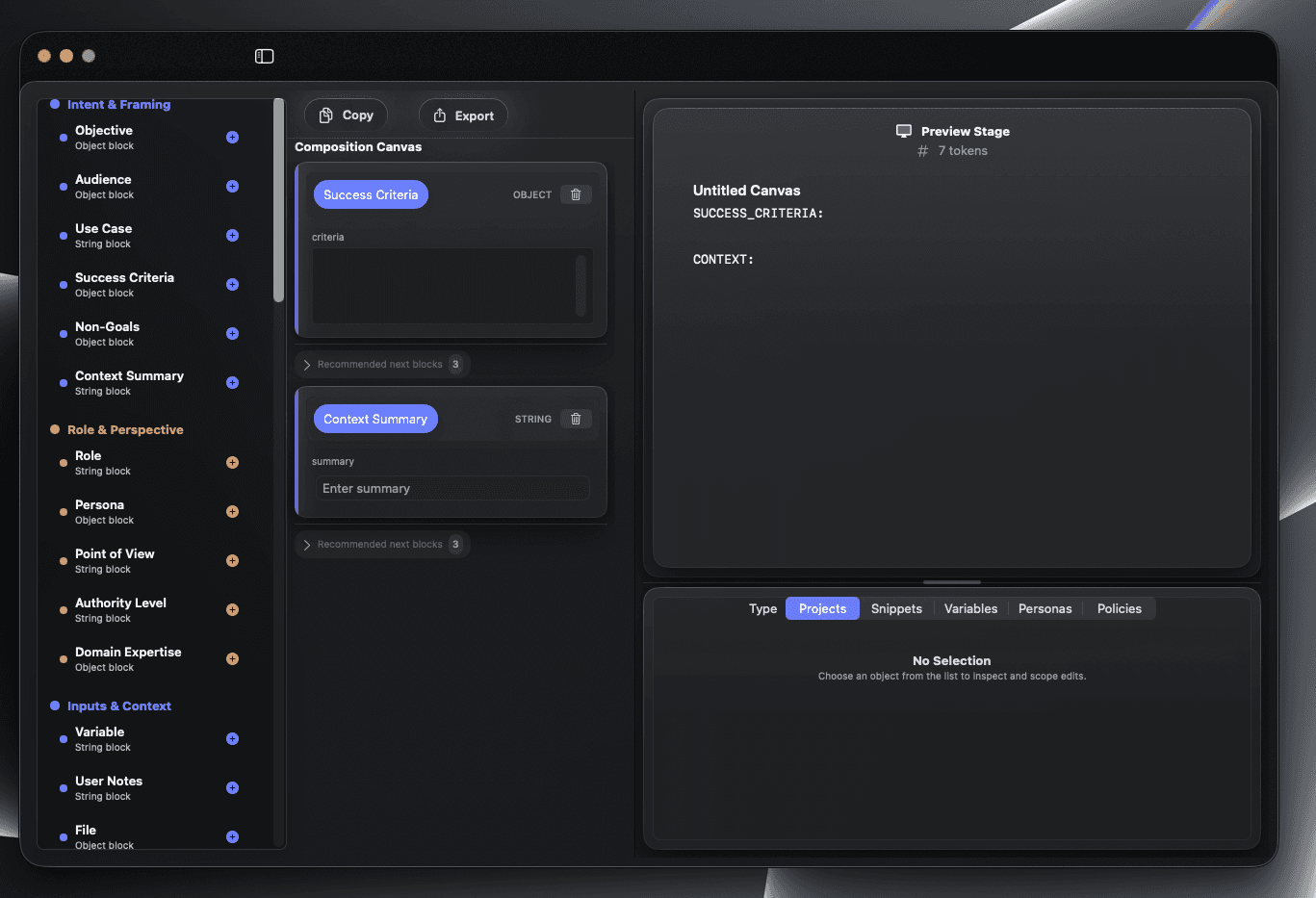The width and height of the screenshot is (1316, 898).
Task: Delete the Context Summary canvas block
Action: [576, 419]
